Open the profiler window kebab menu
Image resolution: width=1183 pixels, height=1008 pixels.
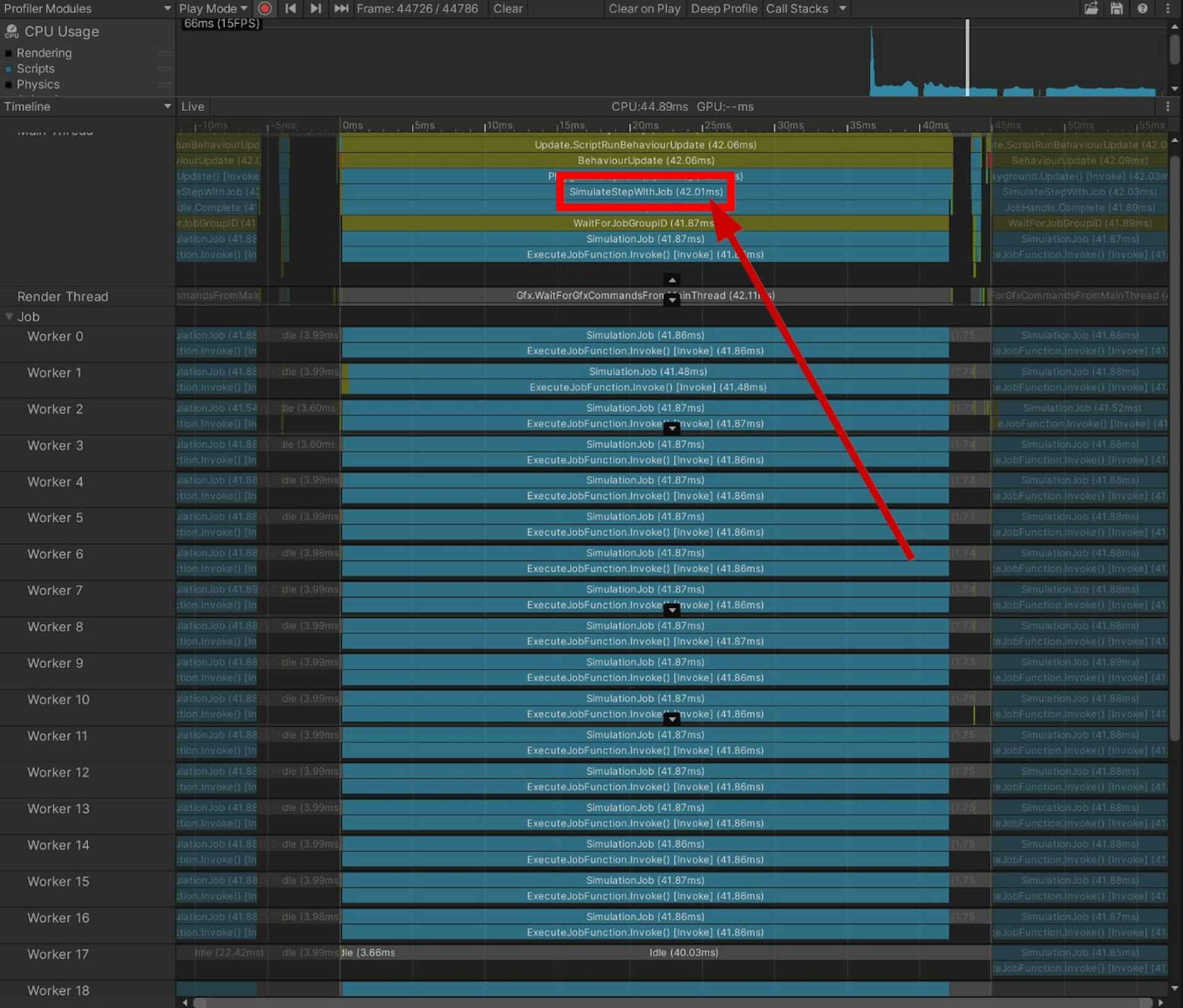(1168, 9)
